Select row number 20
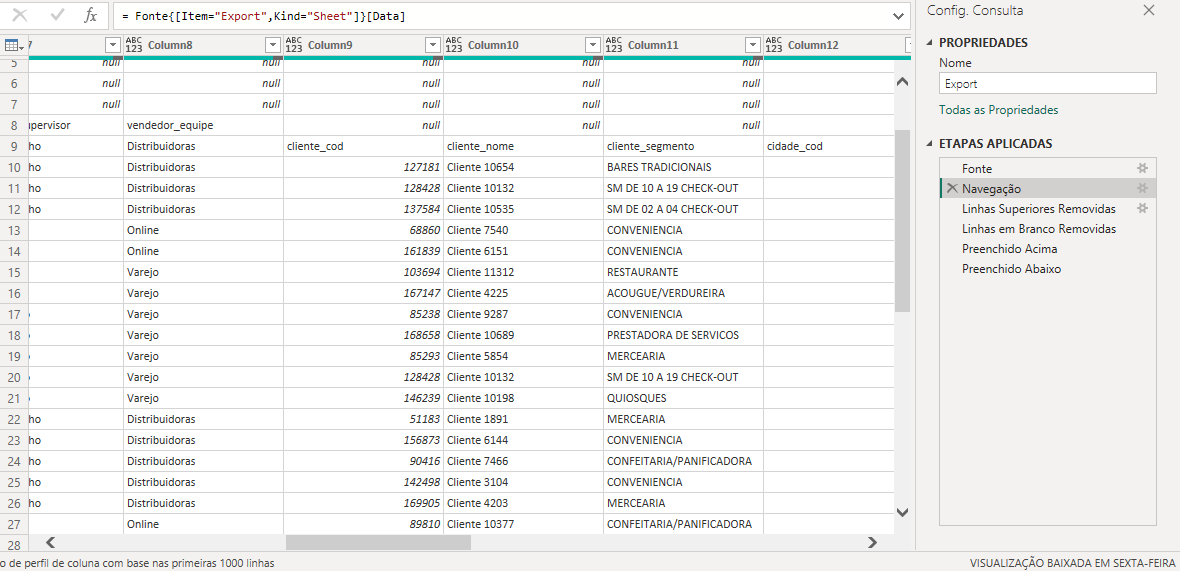The width and height of the screenshot is (1180, 571). click(14, 377)
